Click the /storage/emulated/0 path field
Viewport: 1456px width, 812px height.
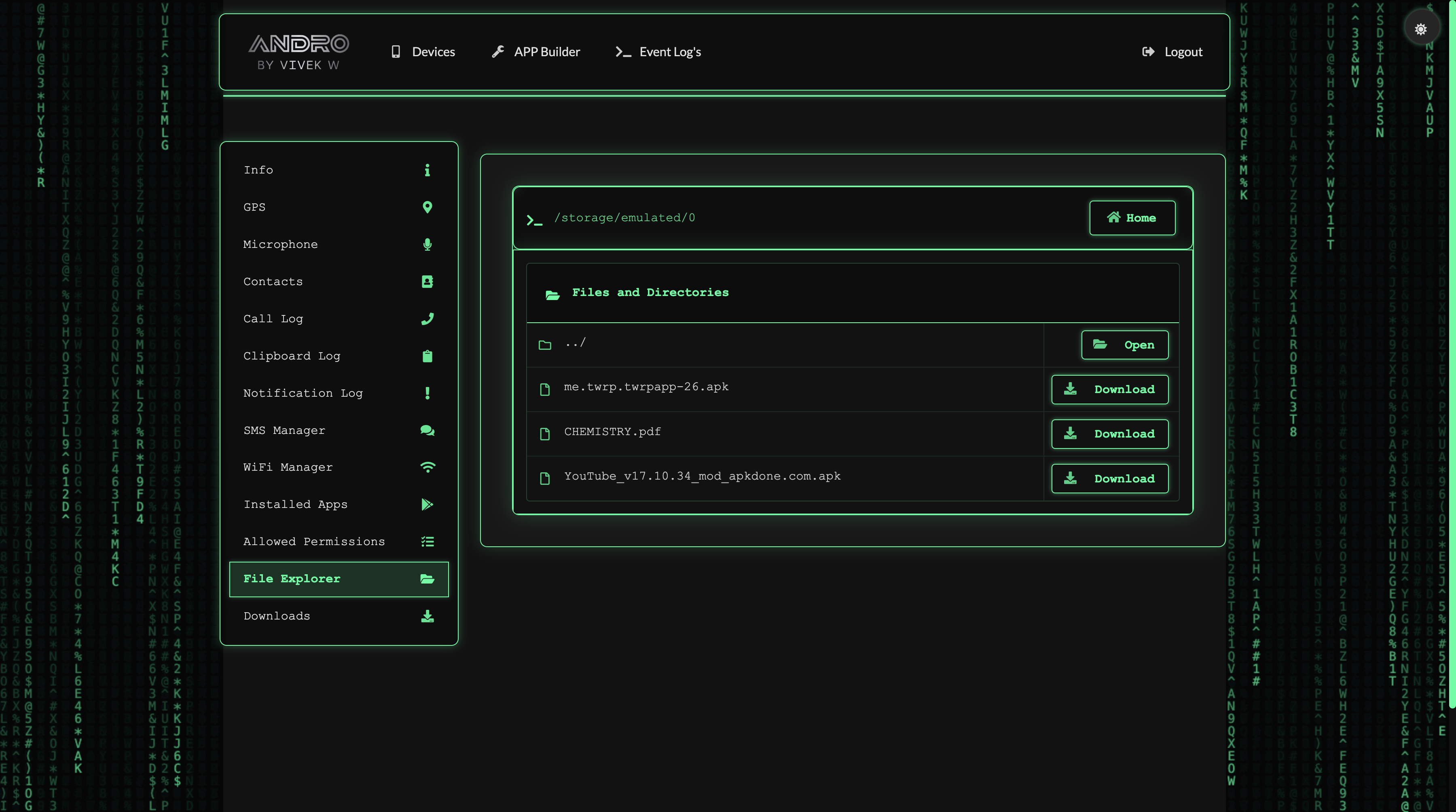(x=624, y=218)
